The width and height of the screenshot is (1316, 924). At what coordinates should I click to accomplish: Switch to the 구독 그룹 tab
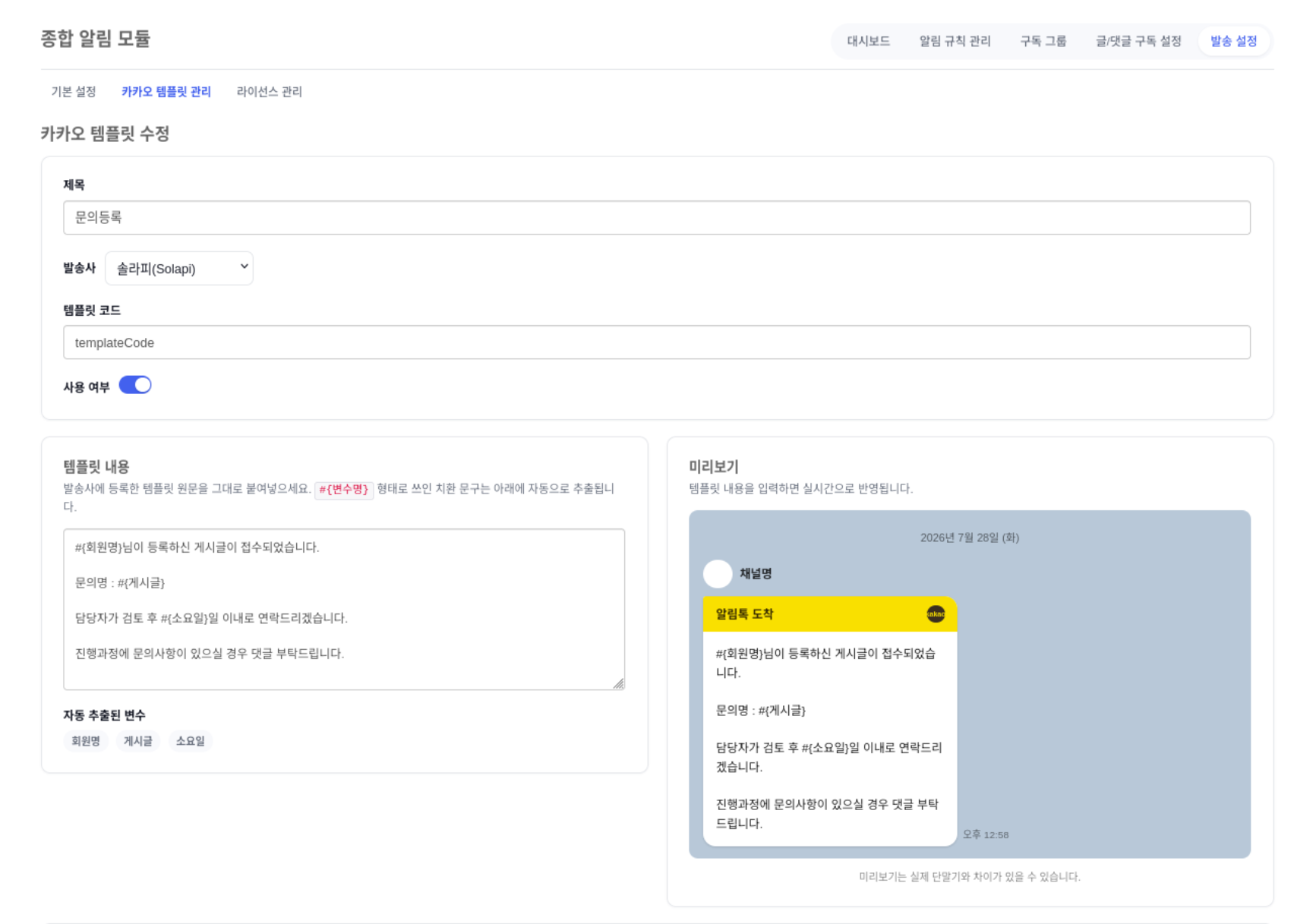(1043, 41)
